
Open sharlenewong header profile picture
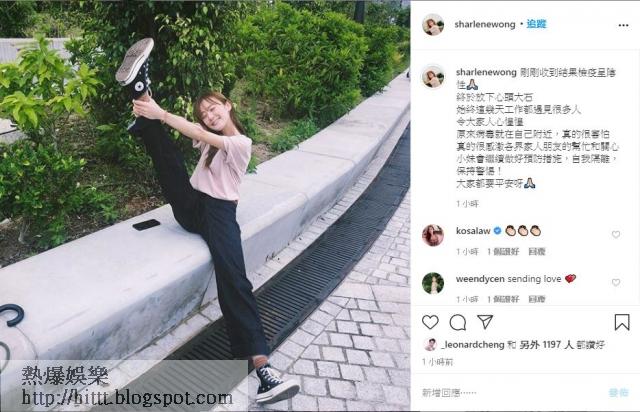pyautogui.click(x=433, y=24)
